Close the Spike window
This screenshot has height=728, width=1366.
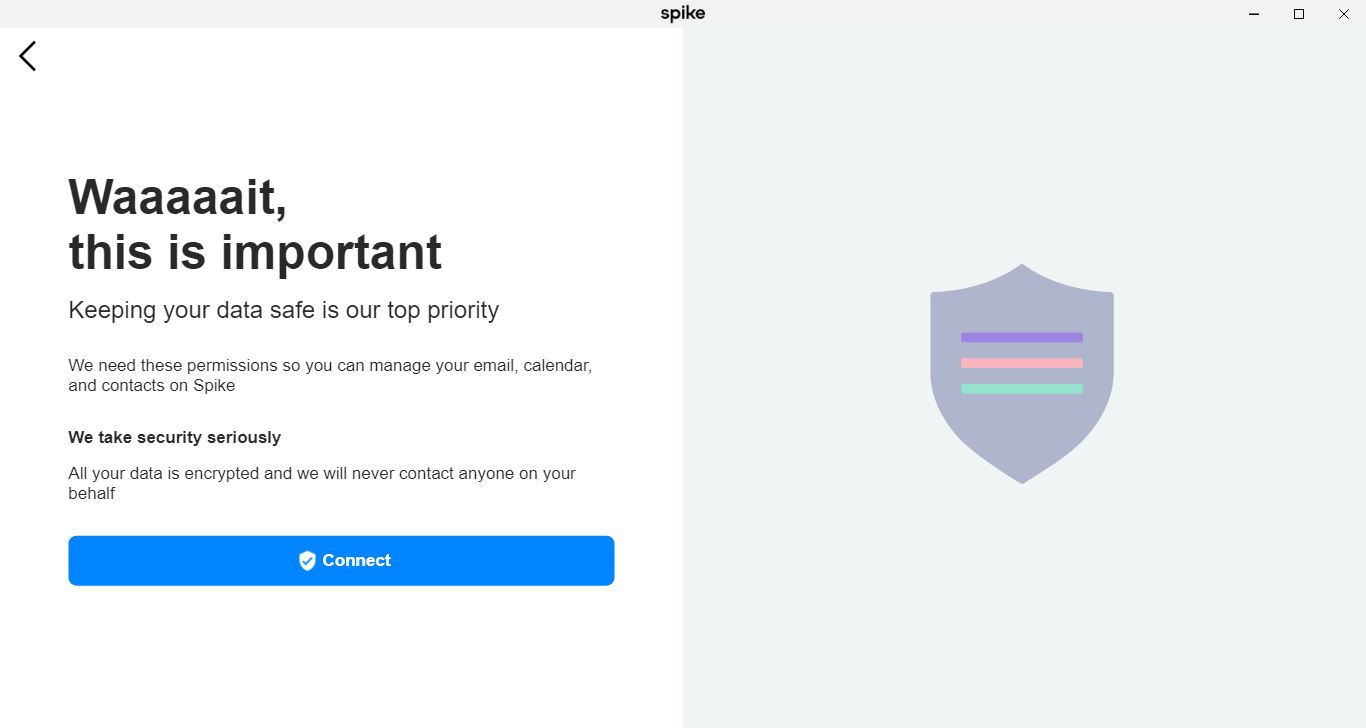[x=1344, y=14]
